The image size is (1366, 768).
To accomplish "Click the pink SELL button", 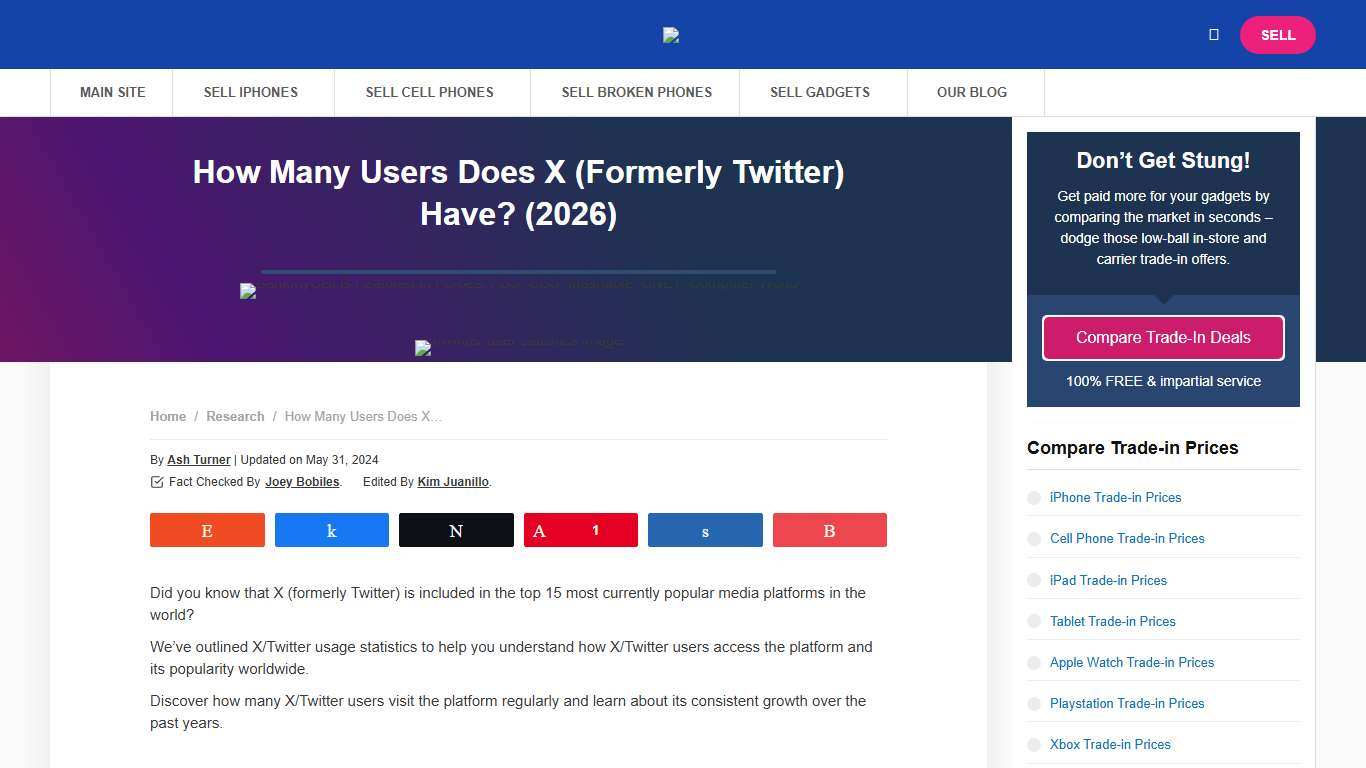I will click(x=1277, y=35).
